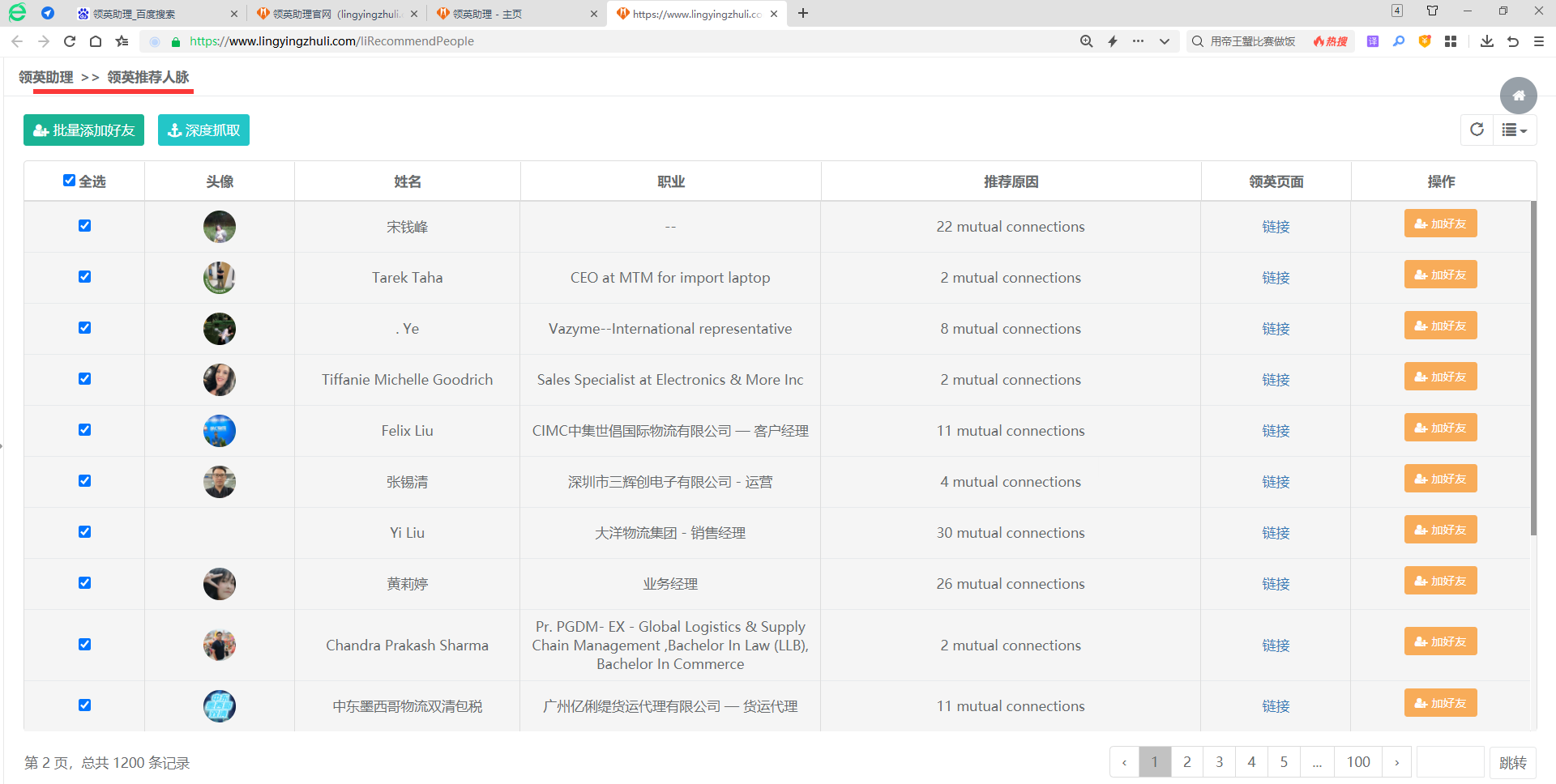Switch to the 领英助理_百度搜索 tab

[154, 14]
